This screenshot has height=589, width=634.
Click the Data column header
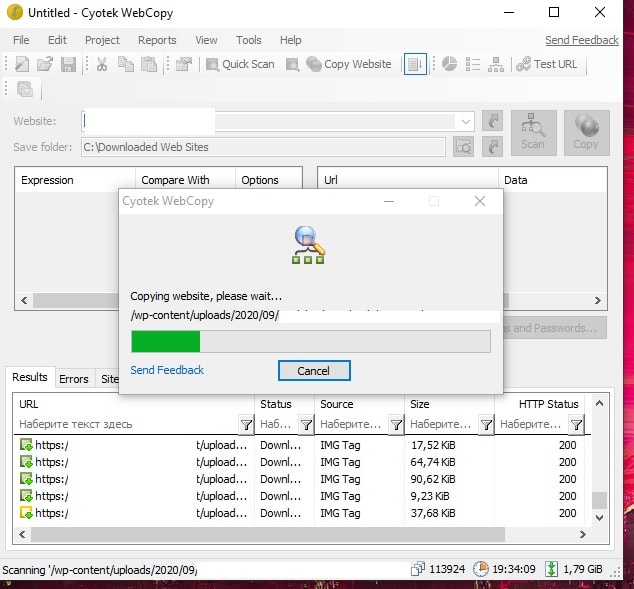click(x=552, y=180)
